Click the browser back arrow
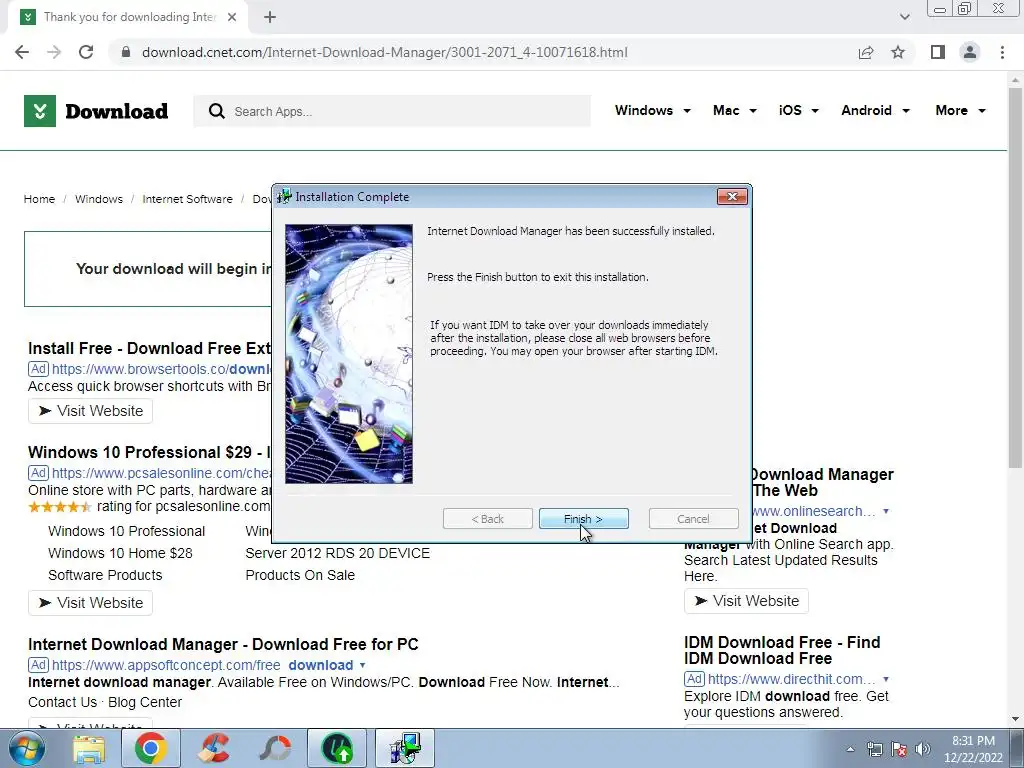 click(22, 52)
